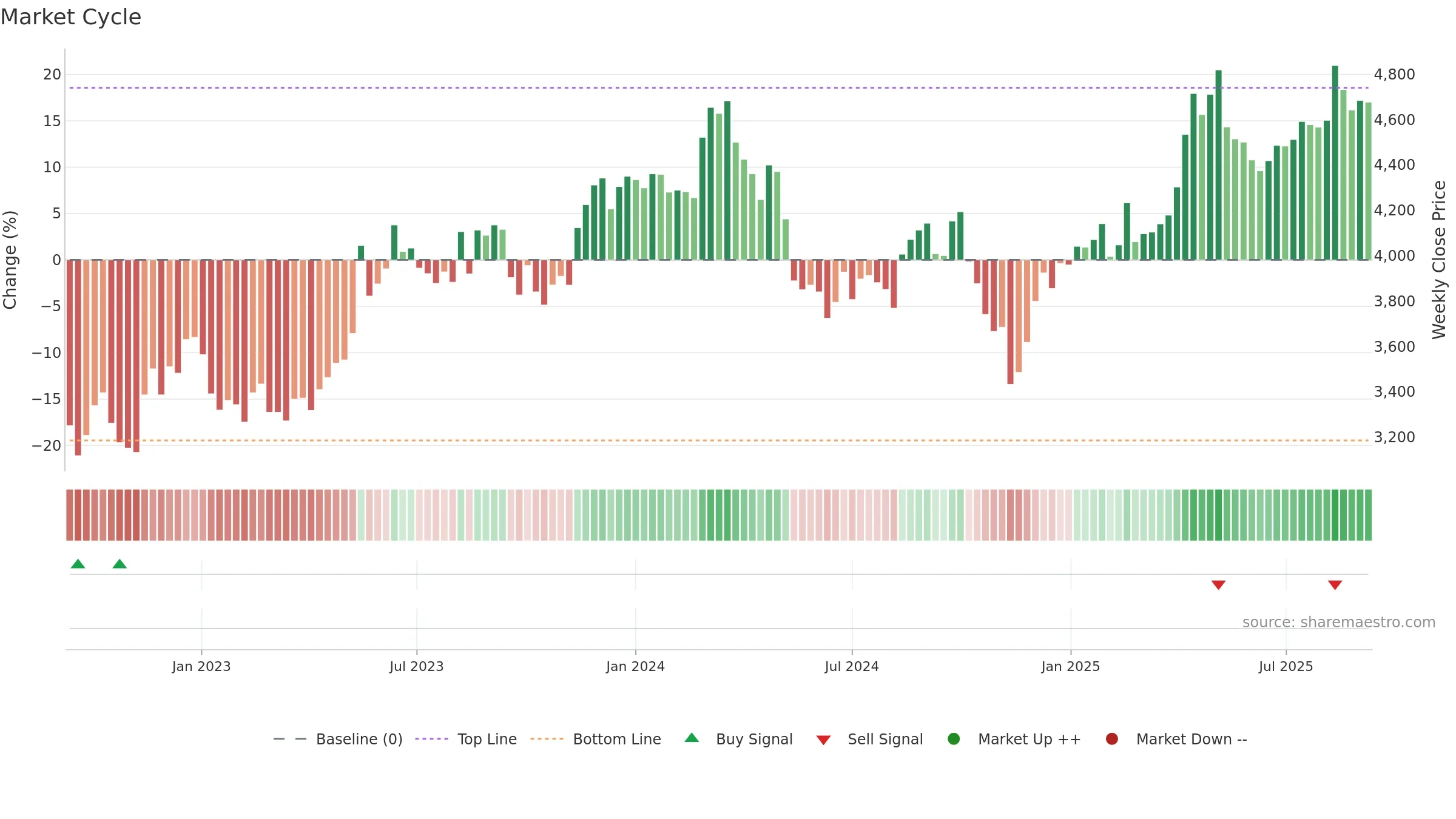Click the −20 change tick label
1456x819 pixels.
(x=47, y=445)
